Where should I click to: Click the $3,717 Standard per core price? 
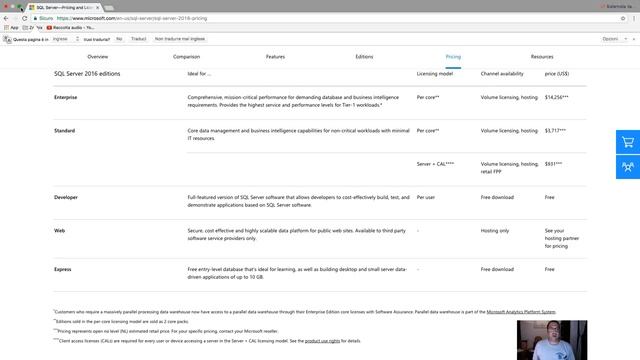tap(555, 131)
